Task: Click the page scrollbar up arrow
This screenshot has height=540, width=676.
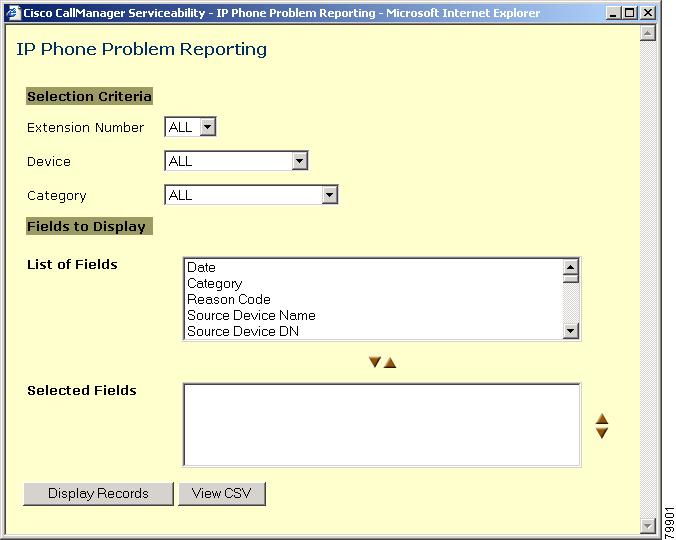Action: pyautogui.click(x=648, y=33)
